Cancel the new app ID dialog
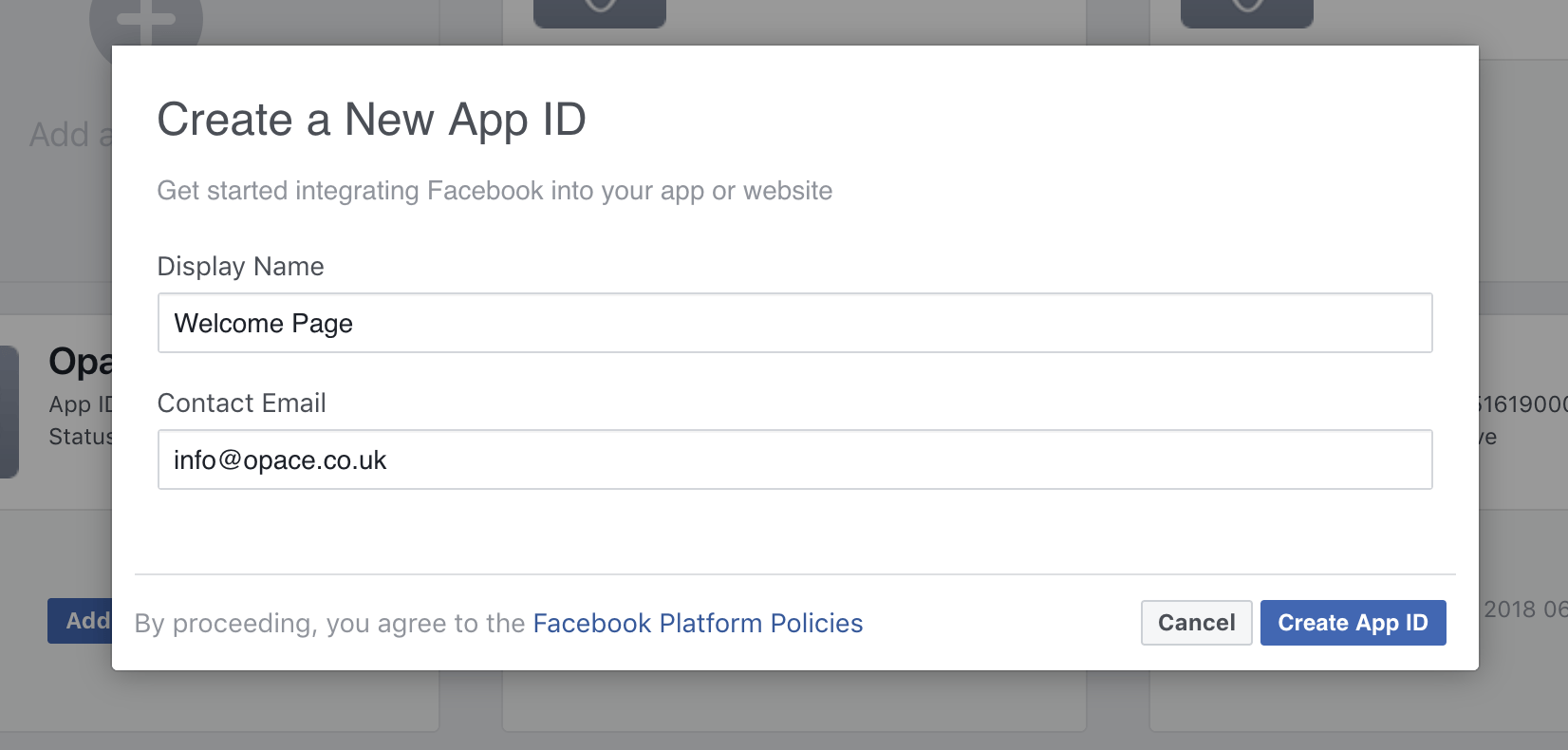Screen dimensions: 1568x750 point(1196,623)
